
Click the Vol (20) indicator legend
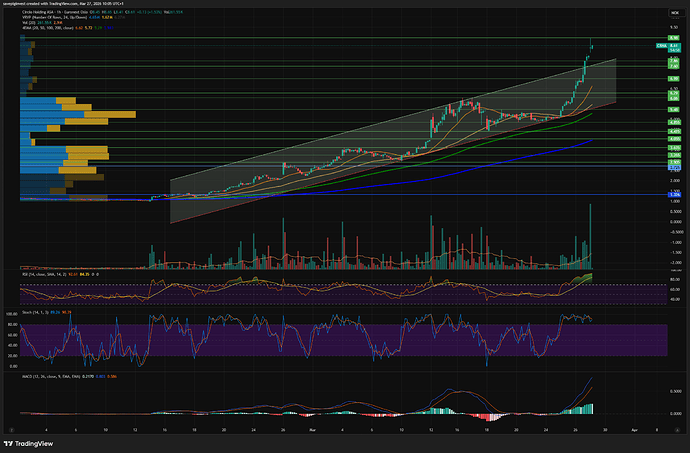click(30, 23)
